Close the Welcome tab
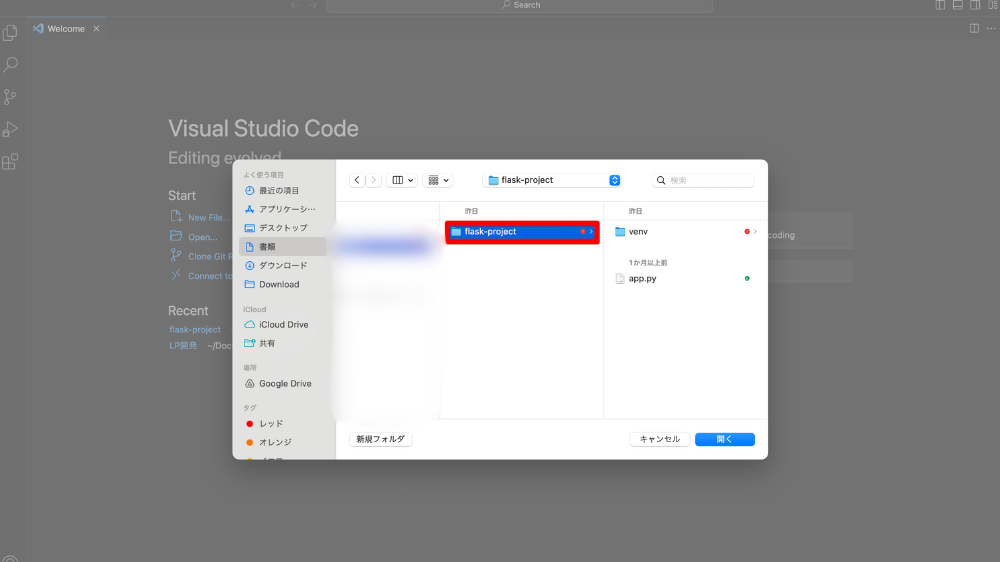This screenshot has width=1000, height=562. (x=96, y=29)
